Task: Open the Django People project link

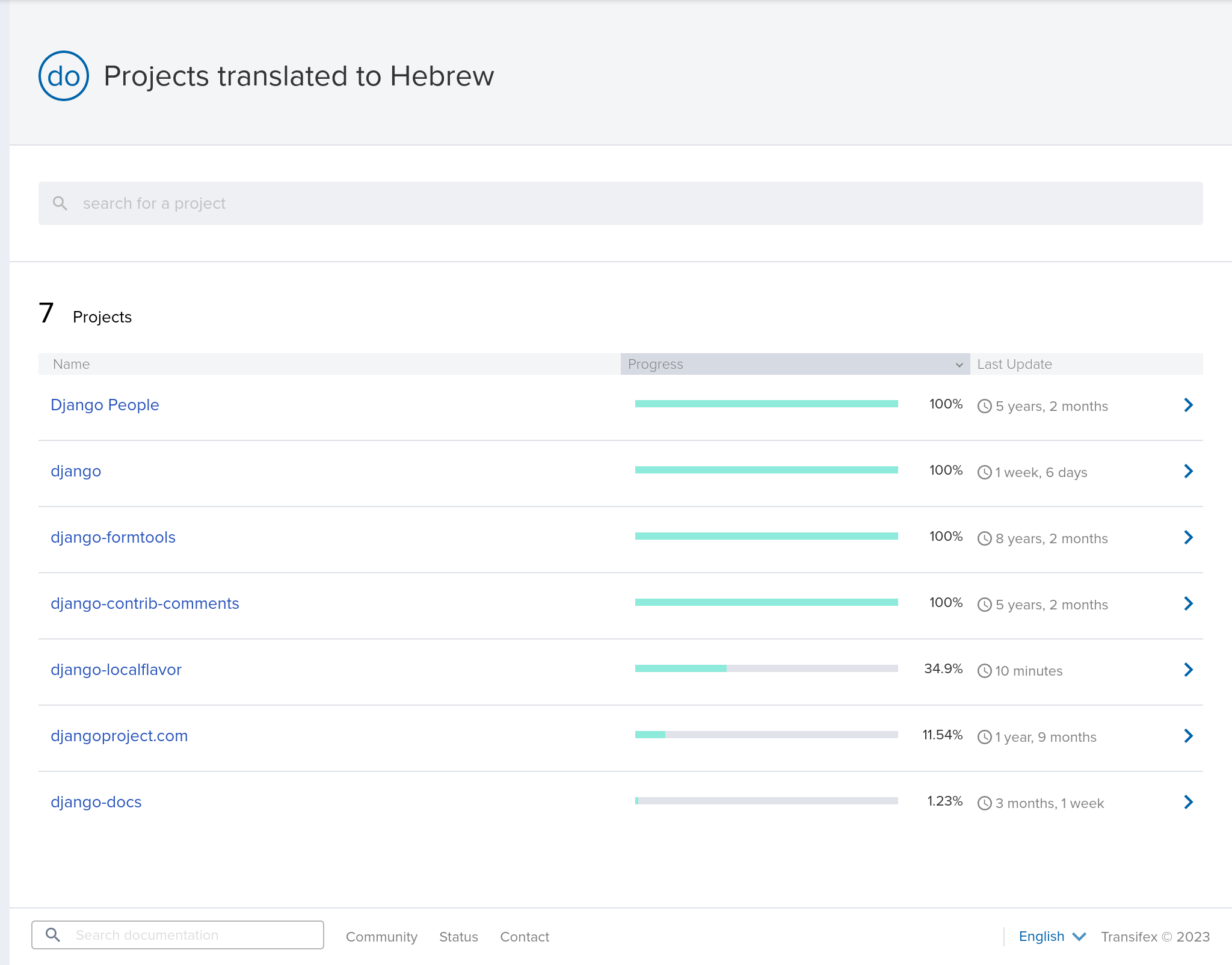Action: [105, 405]
